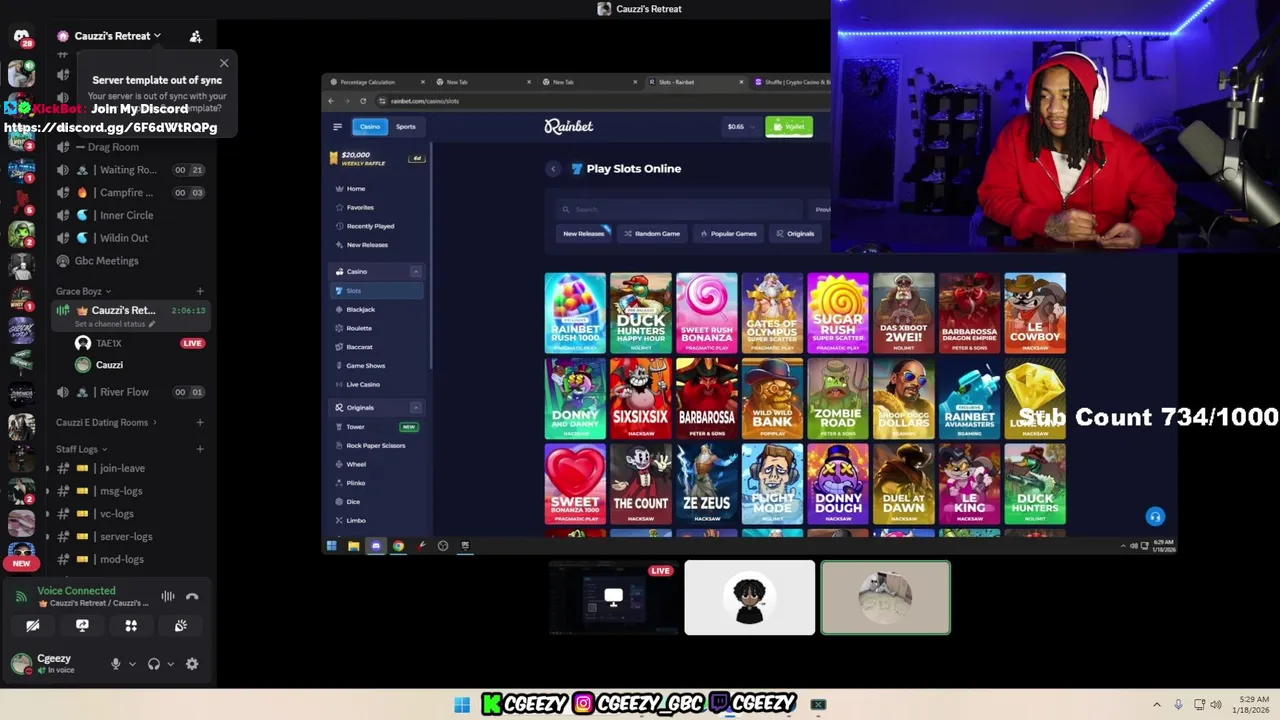The height and width of the screenshot is (720, 1280).
Task: Open the msg-logs text channel
Action: [x=130, y=491]
